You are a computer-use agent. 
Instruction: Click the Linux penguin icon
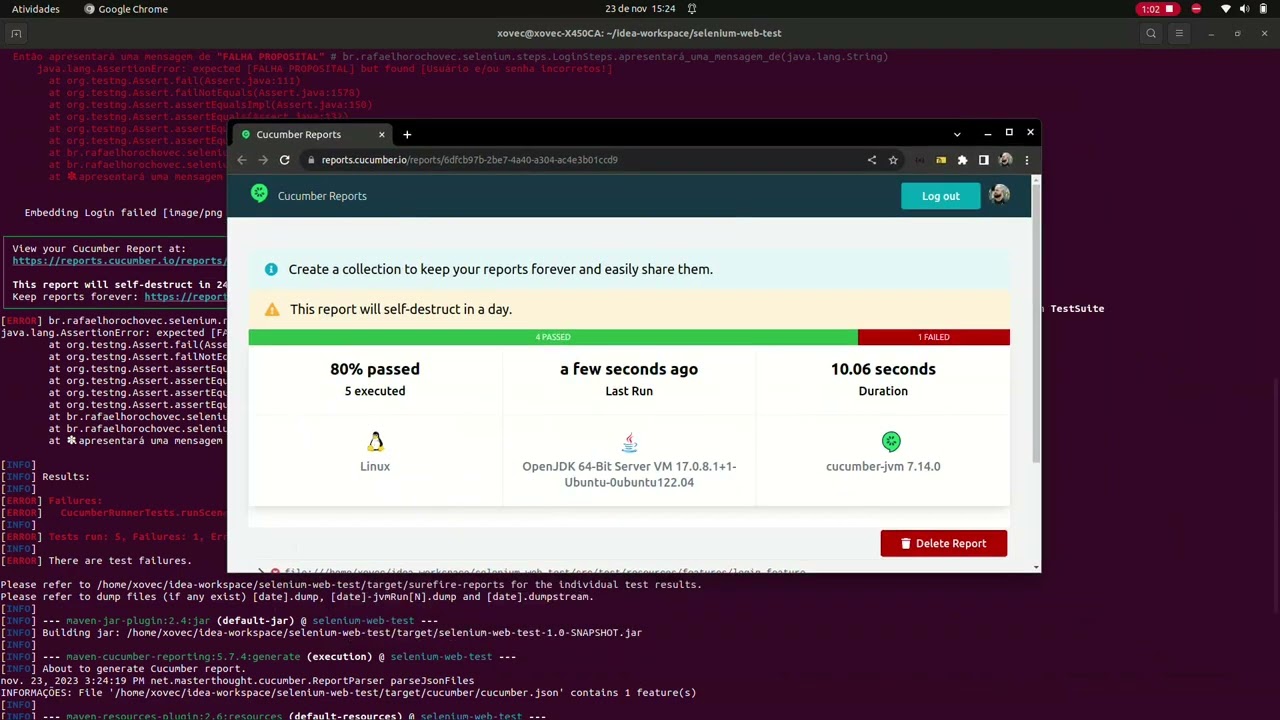click(375, 442)
